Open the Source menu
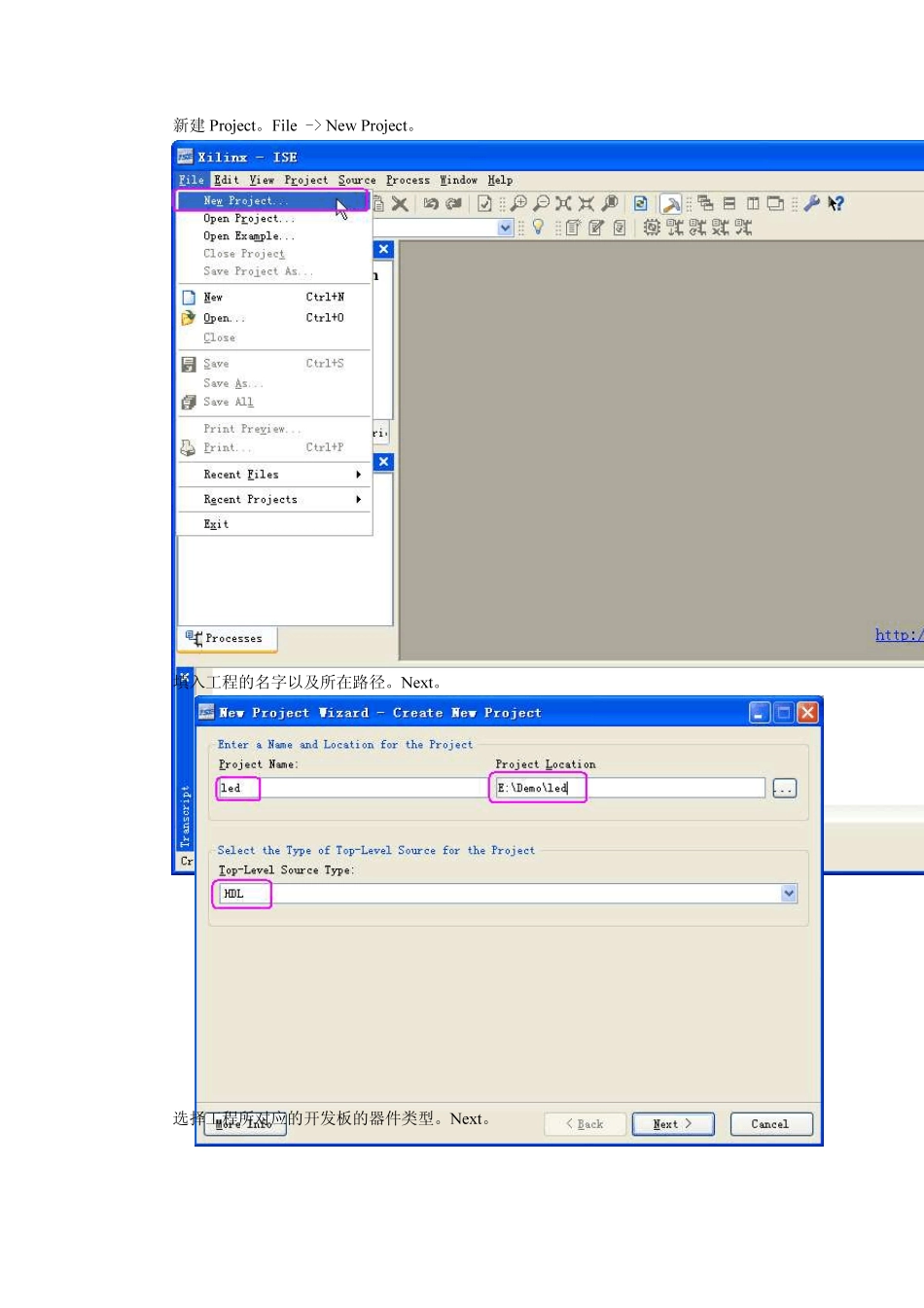The height and width of the screenshot is (1308, 924). (357, 180)
